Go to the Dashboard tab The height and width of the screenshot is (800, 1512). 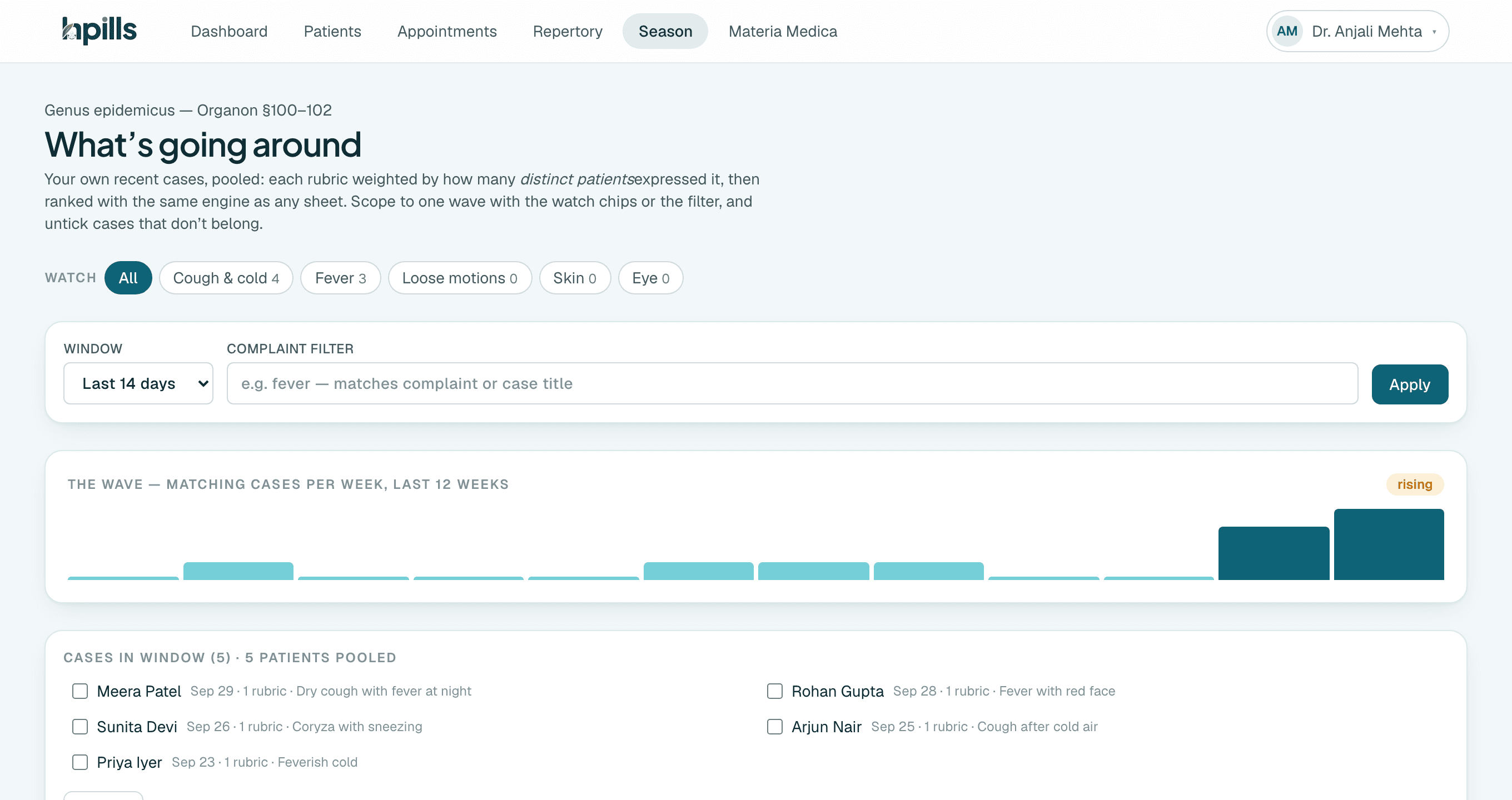[229, 31]
